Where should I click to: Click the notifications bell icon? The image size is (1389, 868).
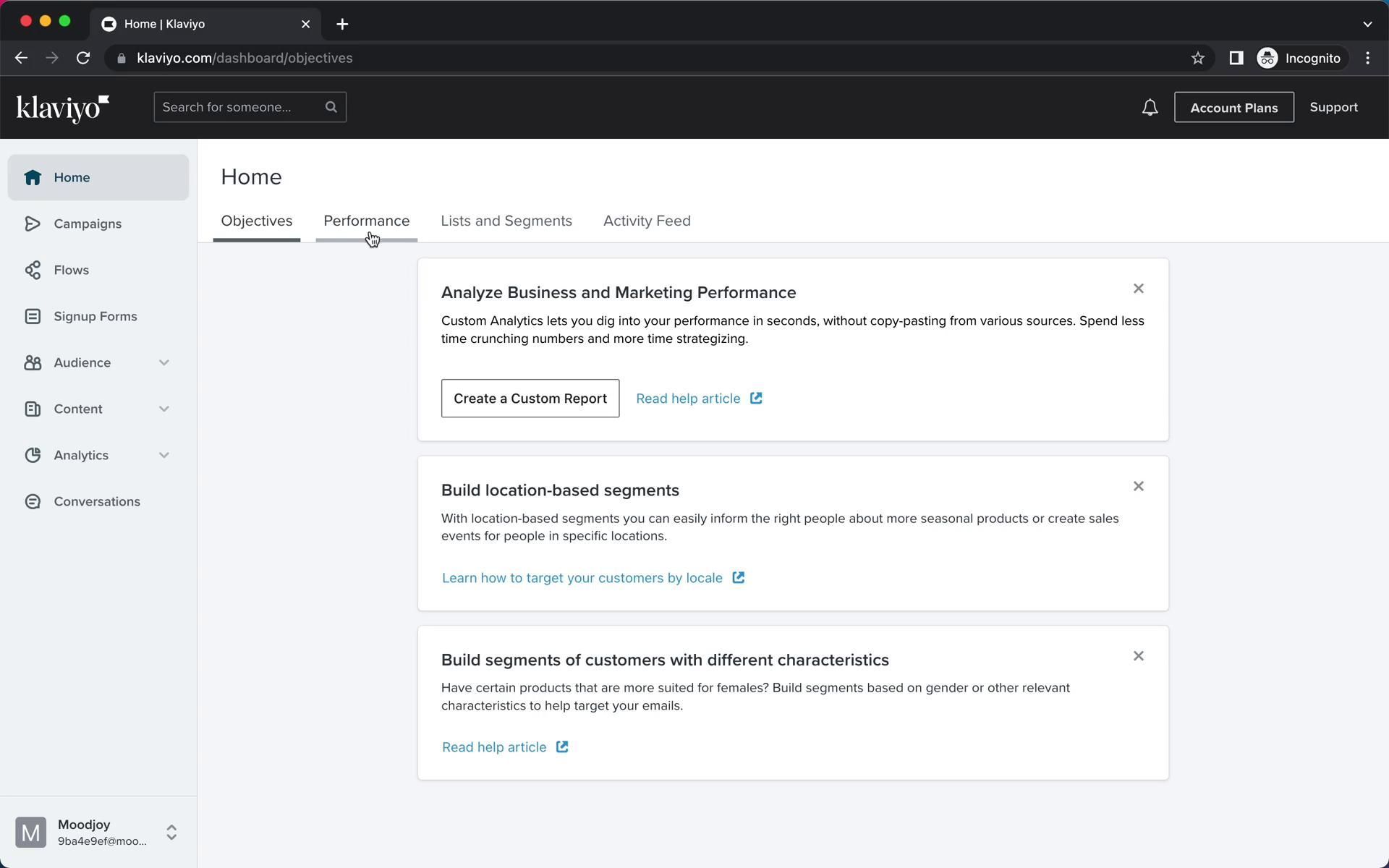(1150, 108)
